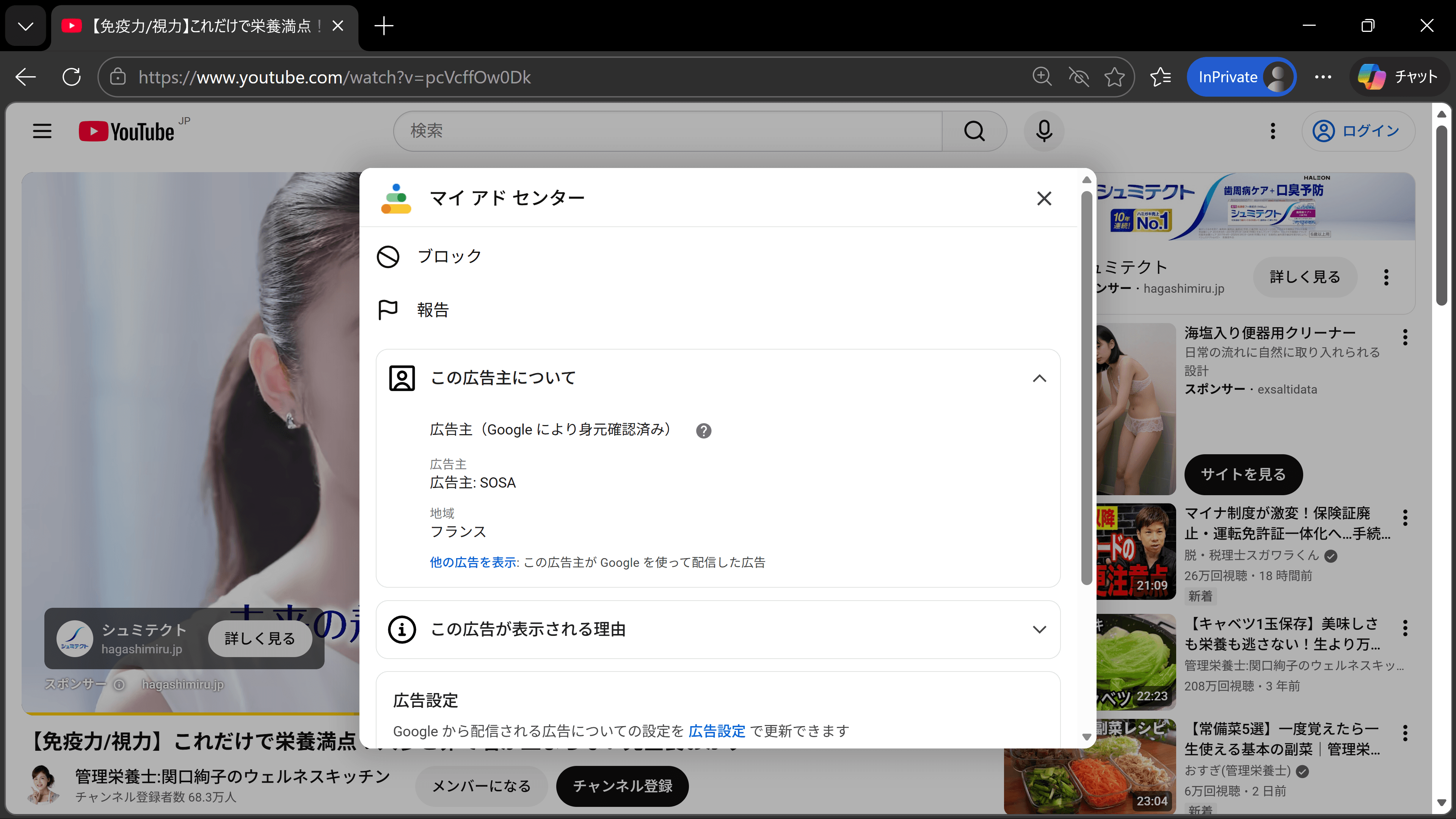Click the page scrollbar down arrow
Image resolution: width=1456 pixels, height=819 pixels.
point(1441,803)
